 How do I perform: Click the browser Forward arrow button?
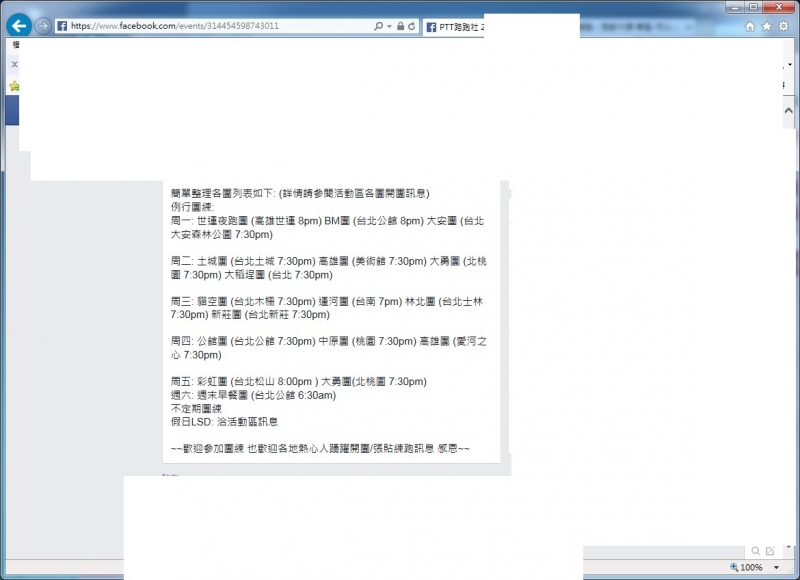pos(42,26)
